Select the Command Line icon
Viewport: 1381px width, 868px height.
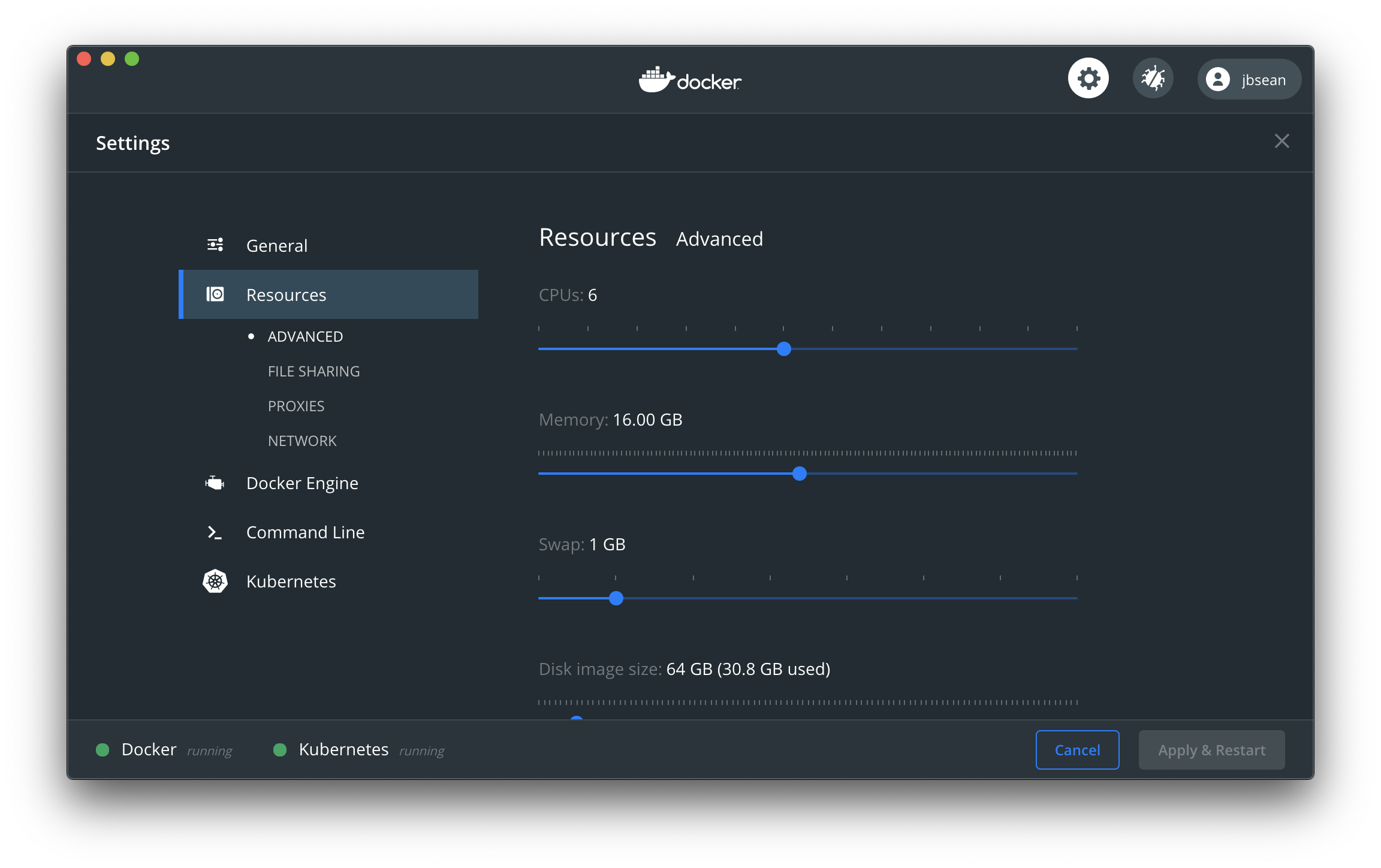[215, 532]
